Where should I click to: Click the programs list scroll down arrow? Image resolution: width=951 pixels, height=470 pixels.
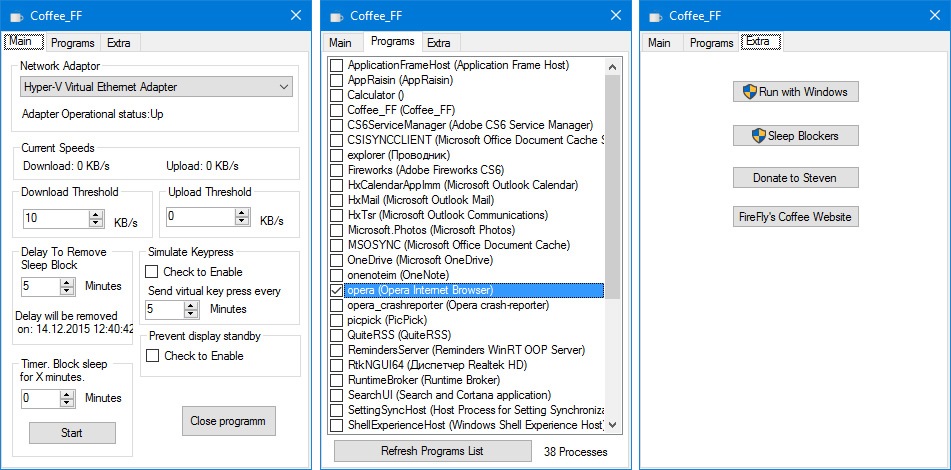point(612,425)
